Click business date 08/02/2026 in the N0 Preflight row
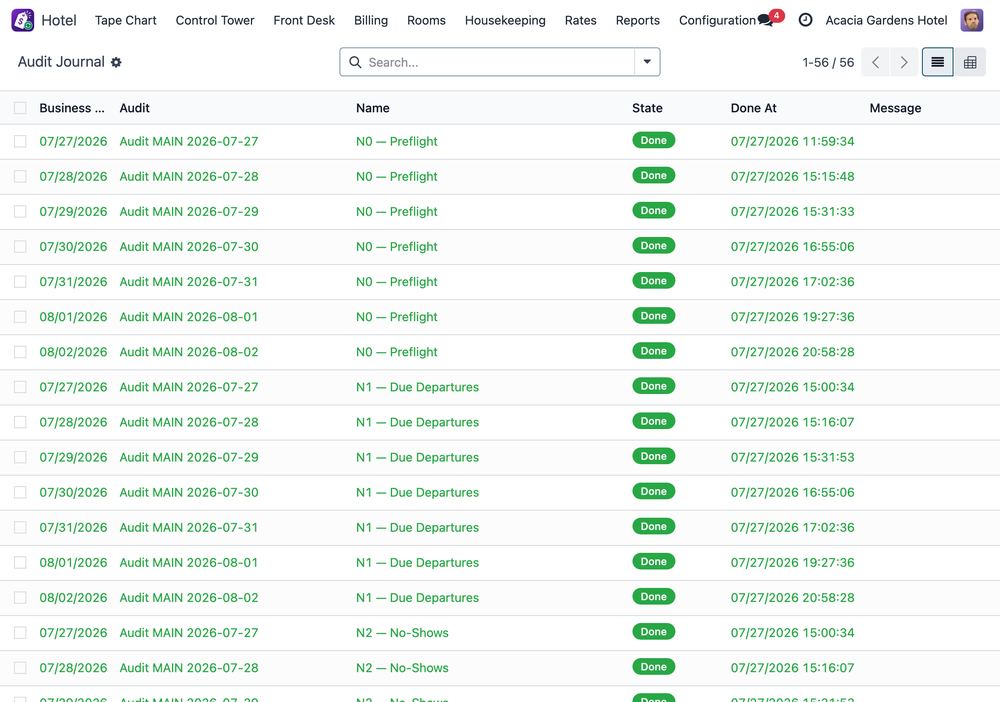 click(x=73, y=352)
